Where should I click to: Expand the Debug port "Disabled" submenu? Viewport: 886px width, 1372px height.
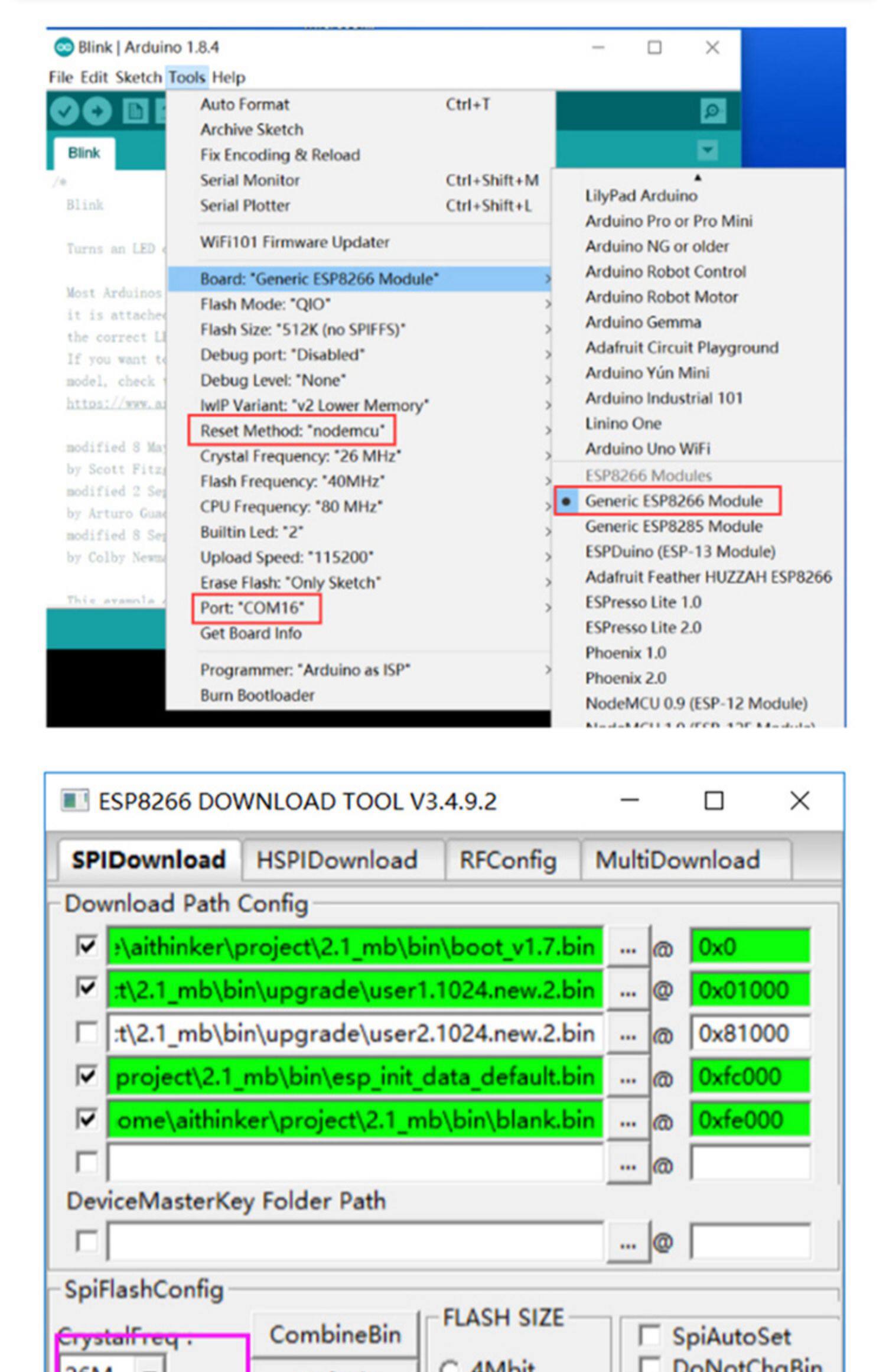click(360, 355)
